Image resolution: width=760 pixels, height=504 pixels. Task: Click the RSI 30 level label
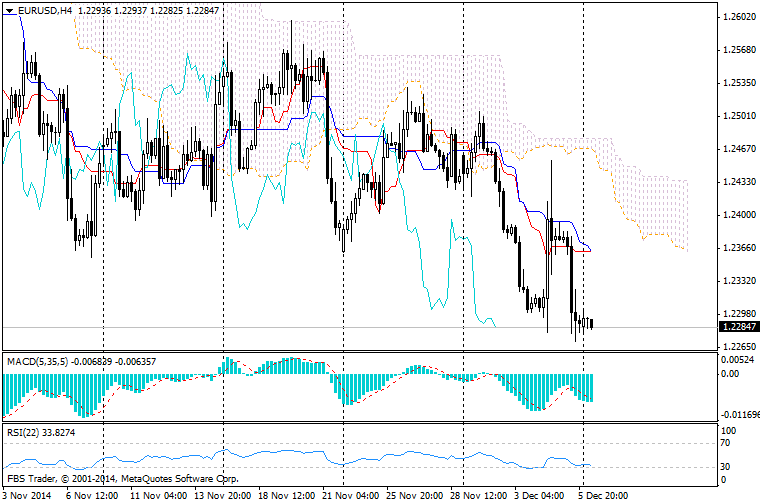click(726, 467)
